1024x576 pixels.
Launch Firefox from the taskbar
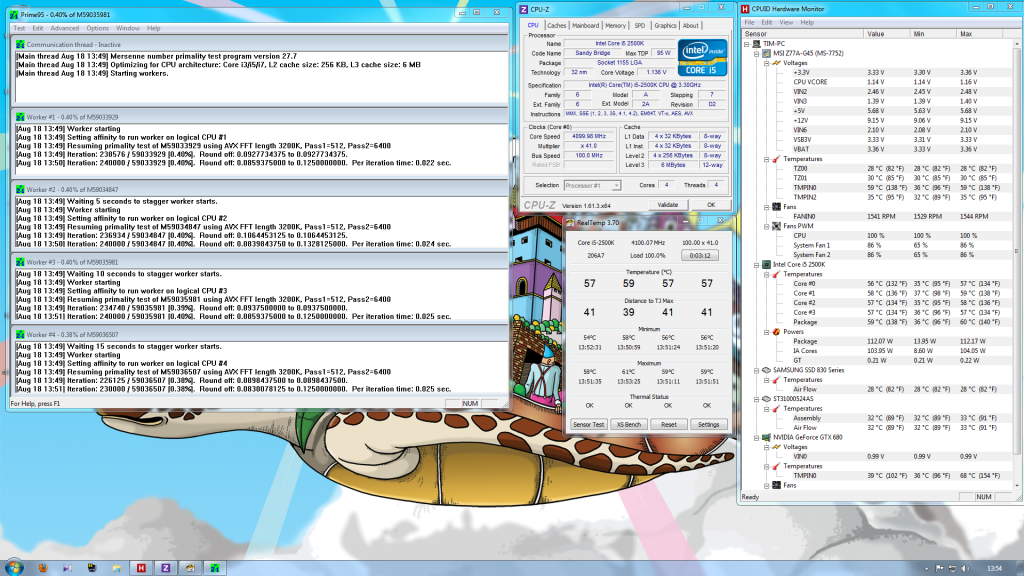click(43, 568)
